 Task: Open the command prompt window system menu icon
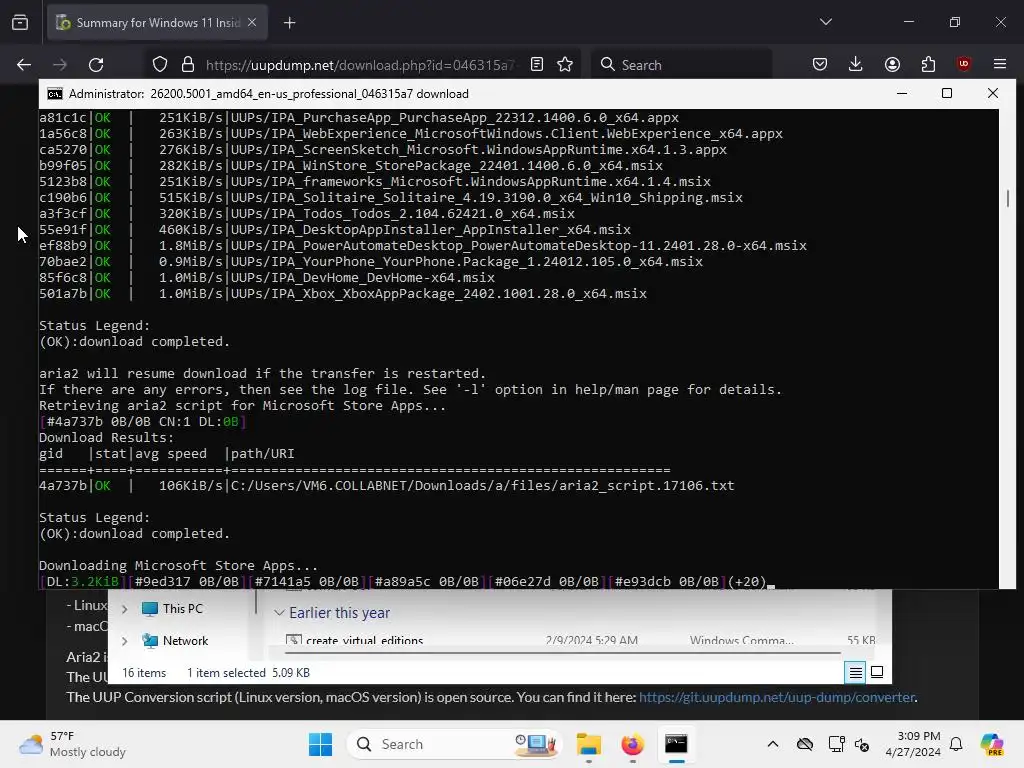coord(55,94)
